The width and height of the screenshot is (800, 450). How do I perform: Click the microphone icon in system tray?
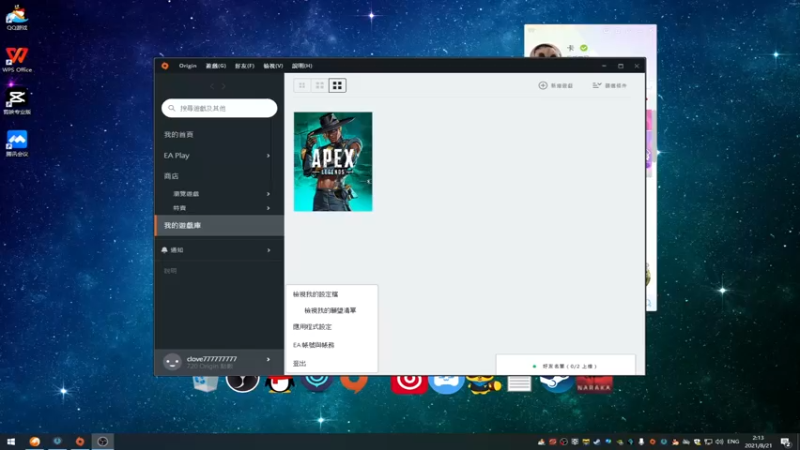(641, 442)
